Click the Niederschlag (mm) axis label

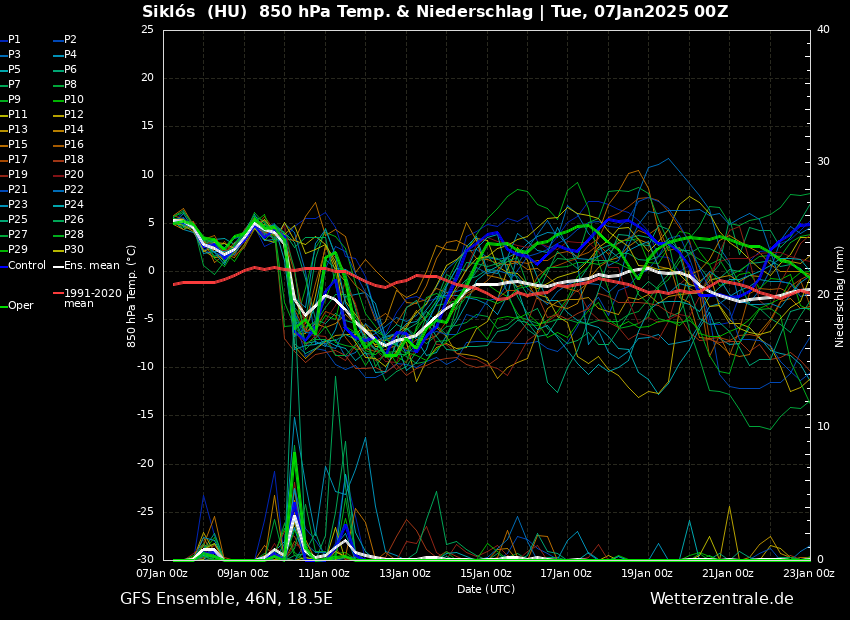click(x=840, y=296)
